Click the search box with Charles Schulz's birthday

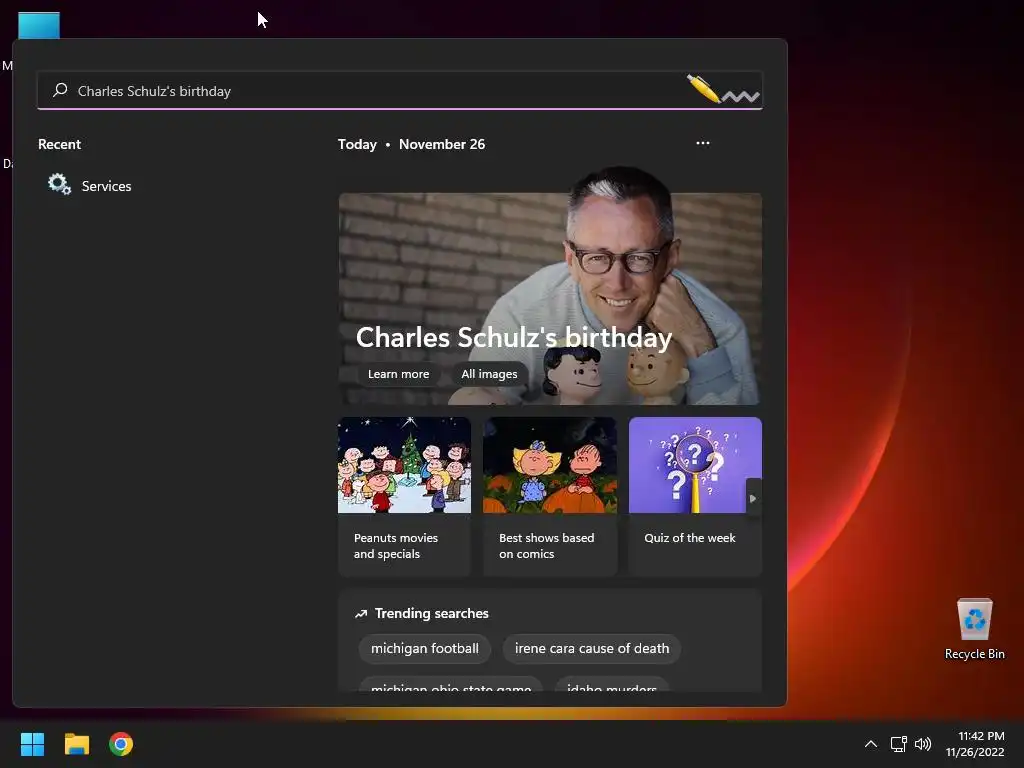click(400, 91)
